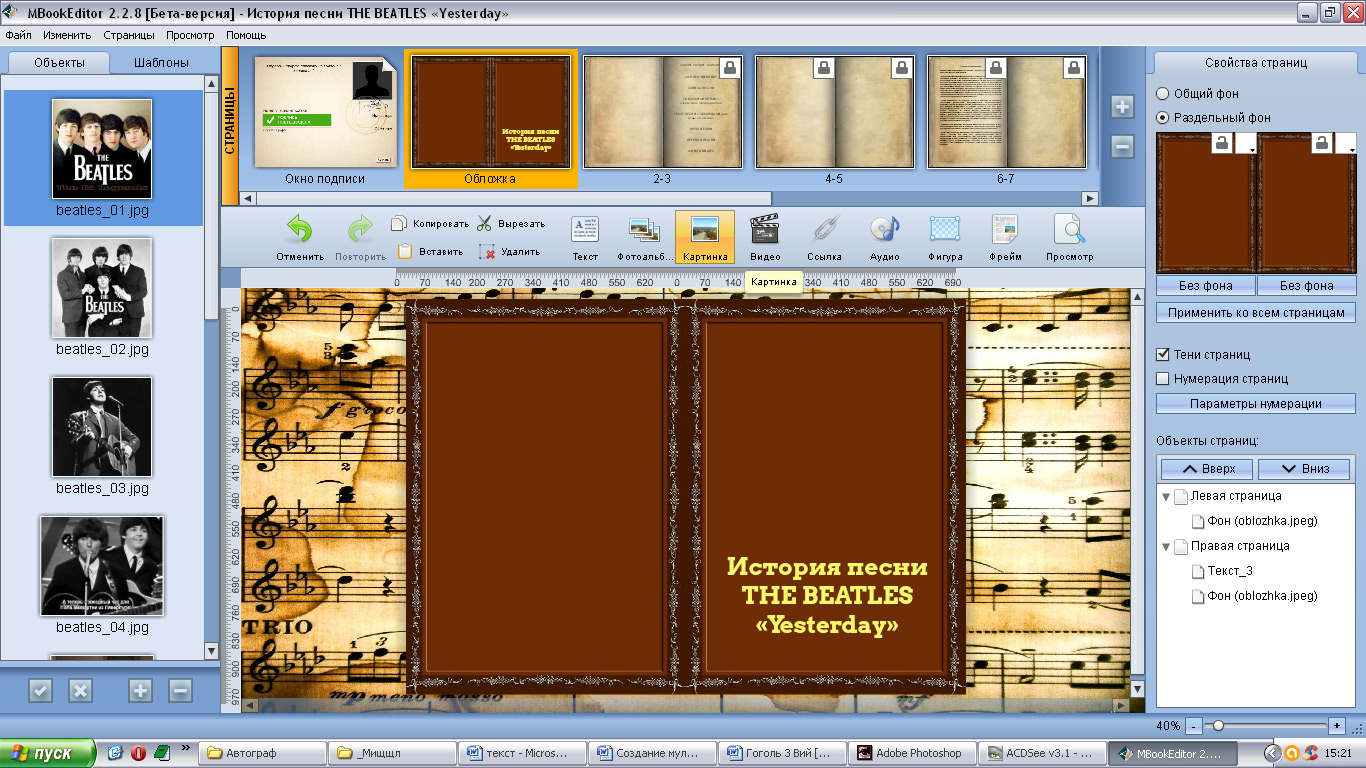Open the Автограф folder in the taskbar
This screenshot has height=768, width=1366.
pos(262,753)
